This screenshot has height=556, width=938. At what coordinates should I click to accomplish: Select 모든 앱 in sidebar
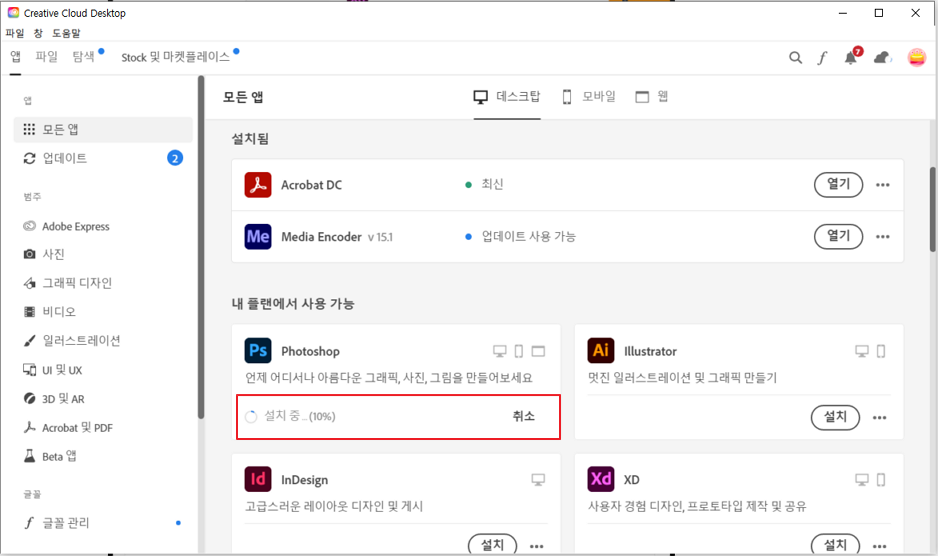pyautogui.click(x=103, y=129)
